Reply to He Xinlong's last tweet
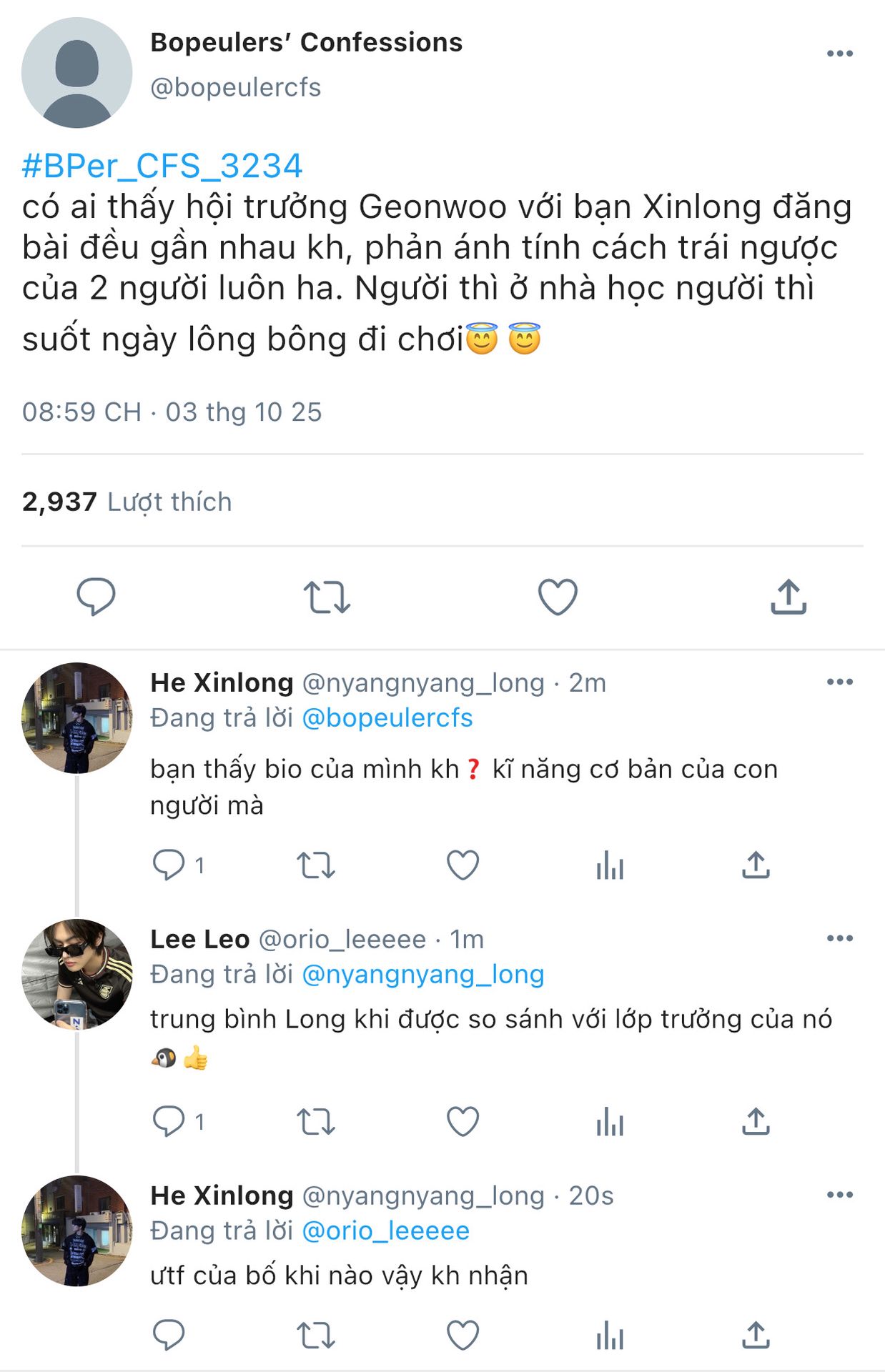 (x=169, y=1335)
